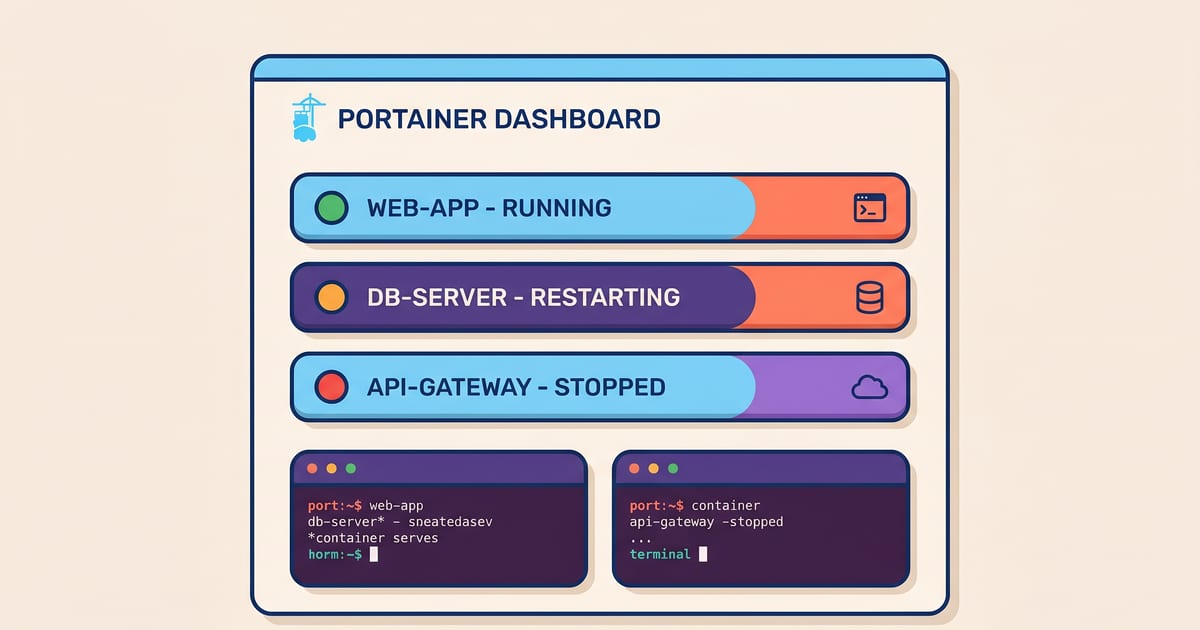
Task: Click the orange status dot for DB-SERVER
Action: [x=331, y=297]
